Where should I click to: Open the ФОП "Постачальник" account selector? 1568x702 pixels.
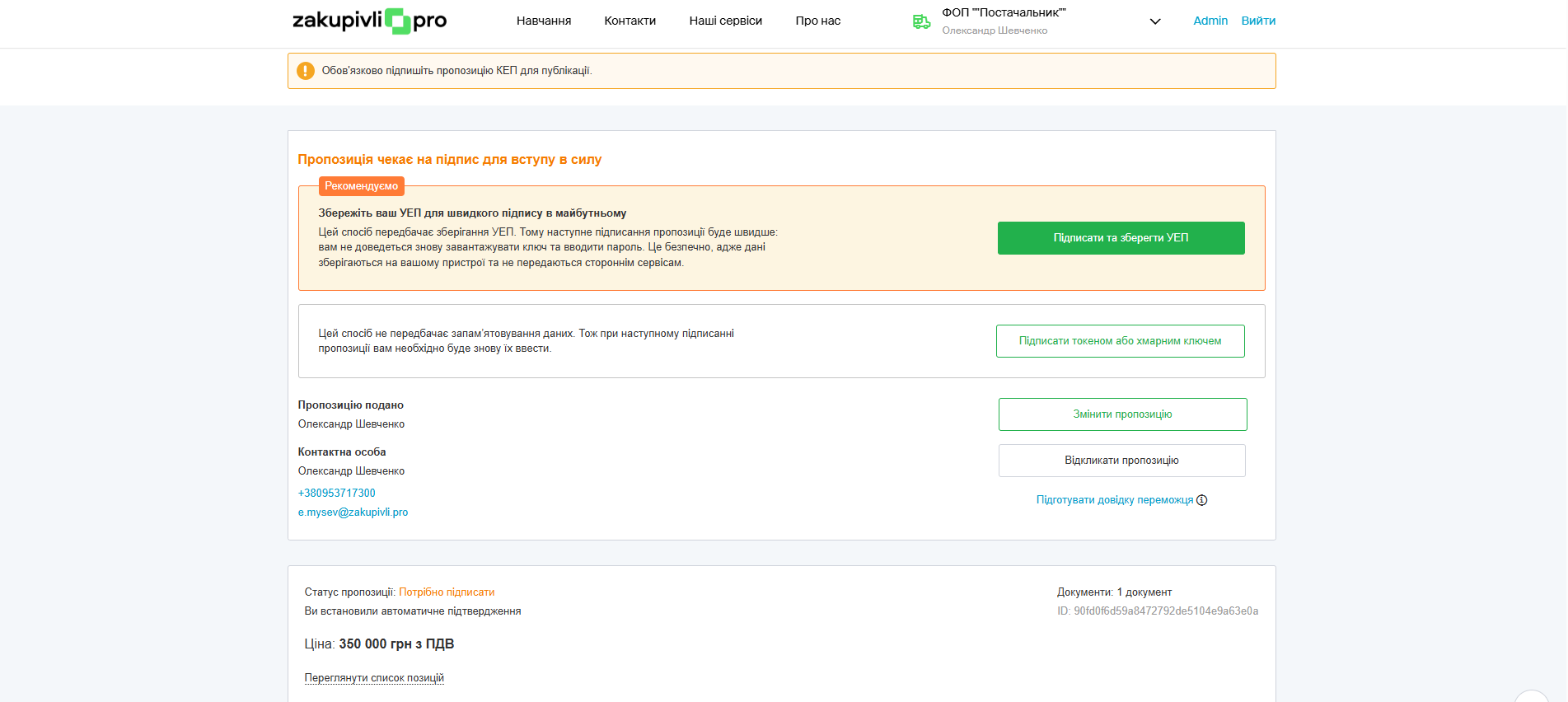pos(1004,13)
